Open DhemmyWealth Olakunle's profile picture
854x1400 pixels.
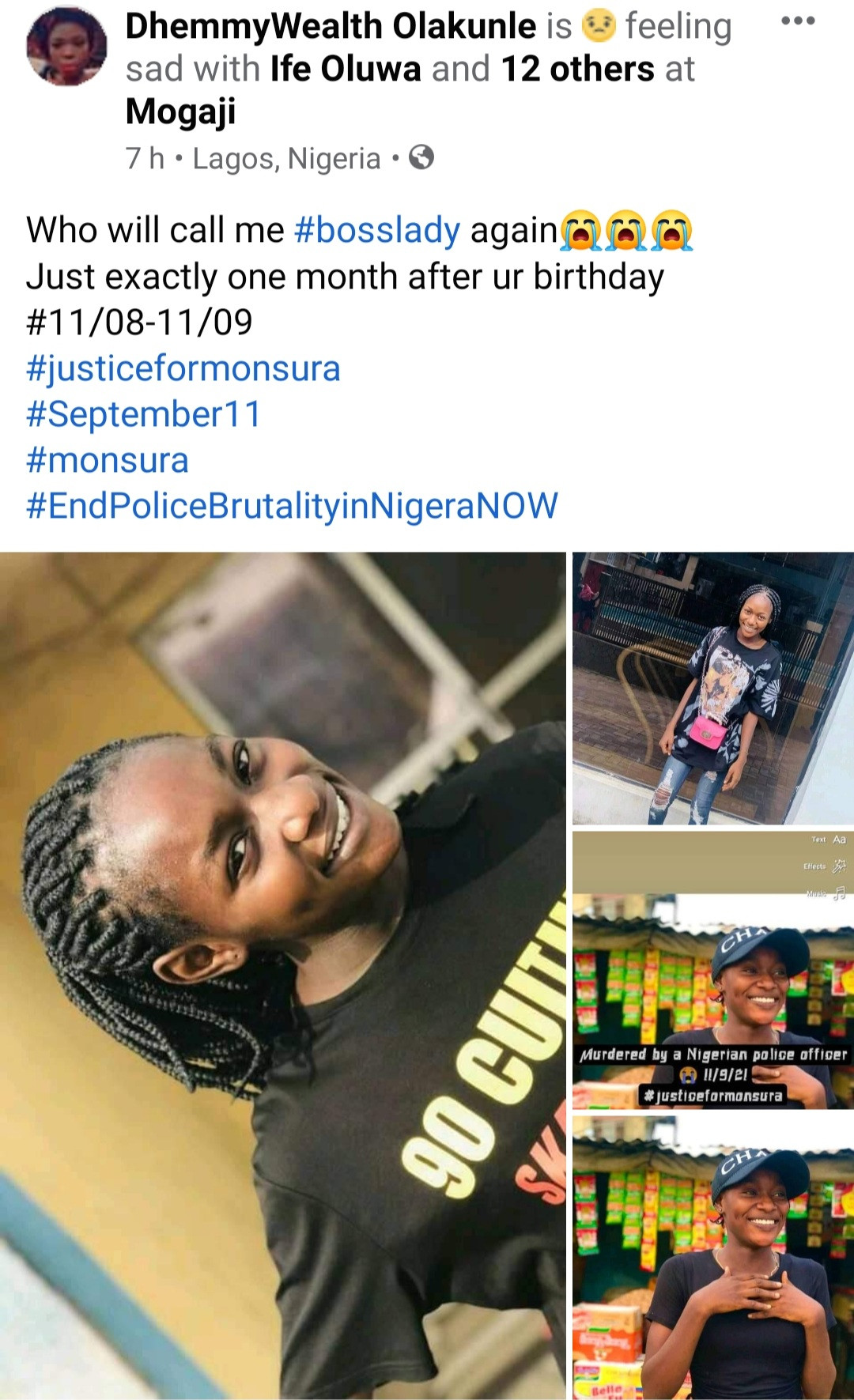pyautogui.click(x=66, y=47)
